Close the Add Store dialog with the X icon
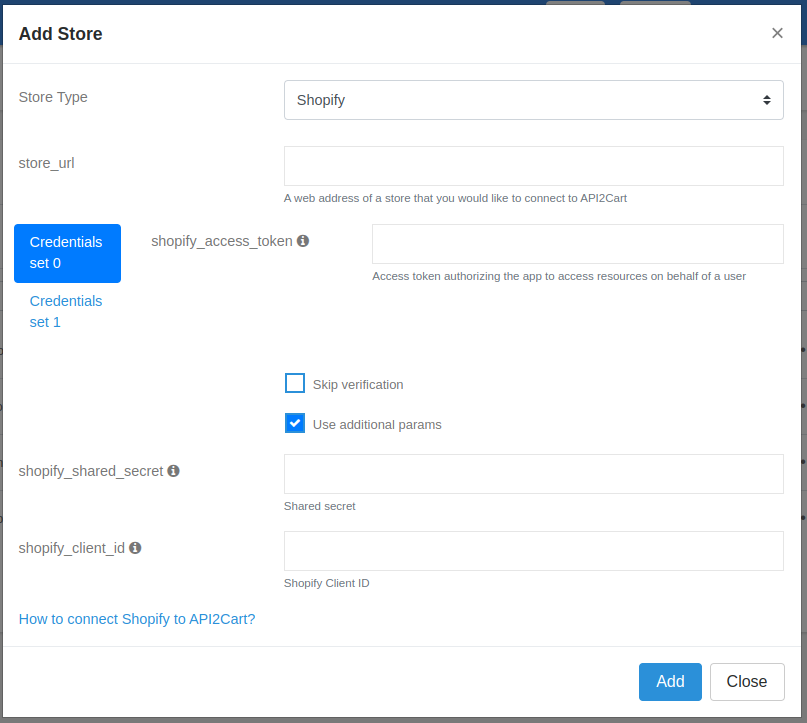 [777, 33]
